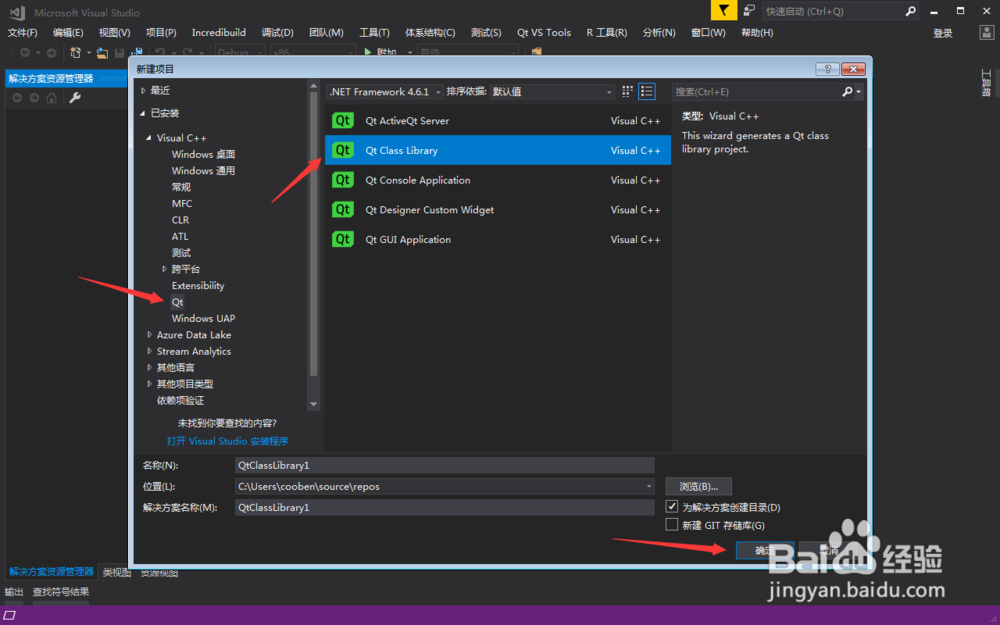Viewport: 1000px width, 625px height.
Task: Click the green start debugging arrow
Action: click(368, 52)
